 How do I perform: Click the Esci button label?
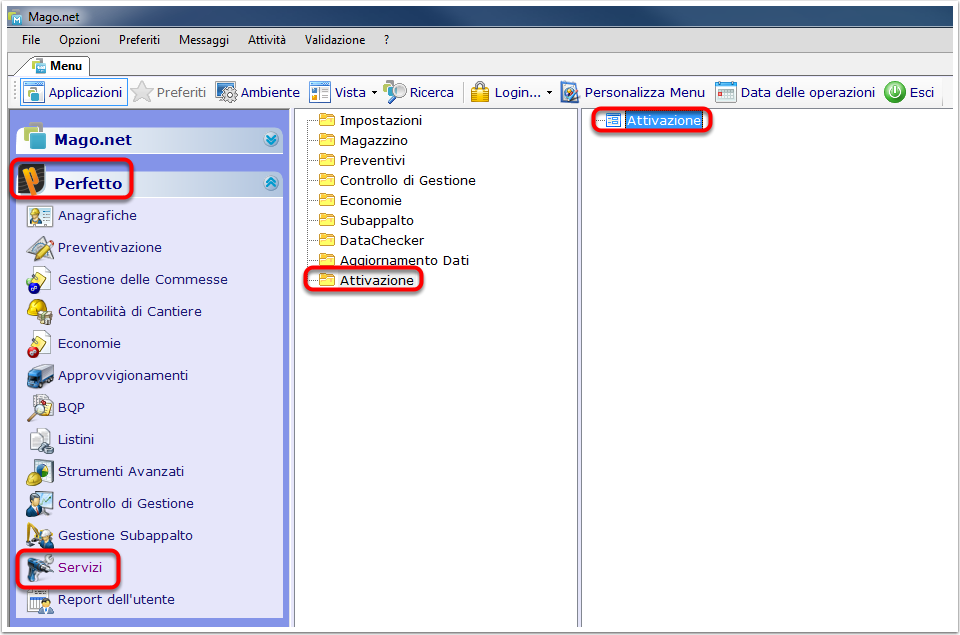pyautogui.click(x=921, y=92)
